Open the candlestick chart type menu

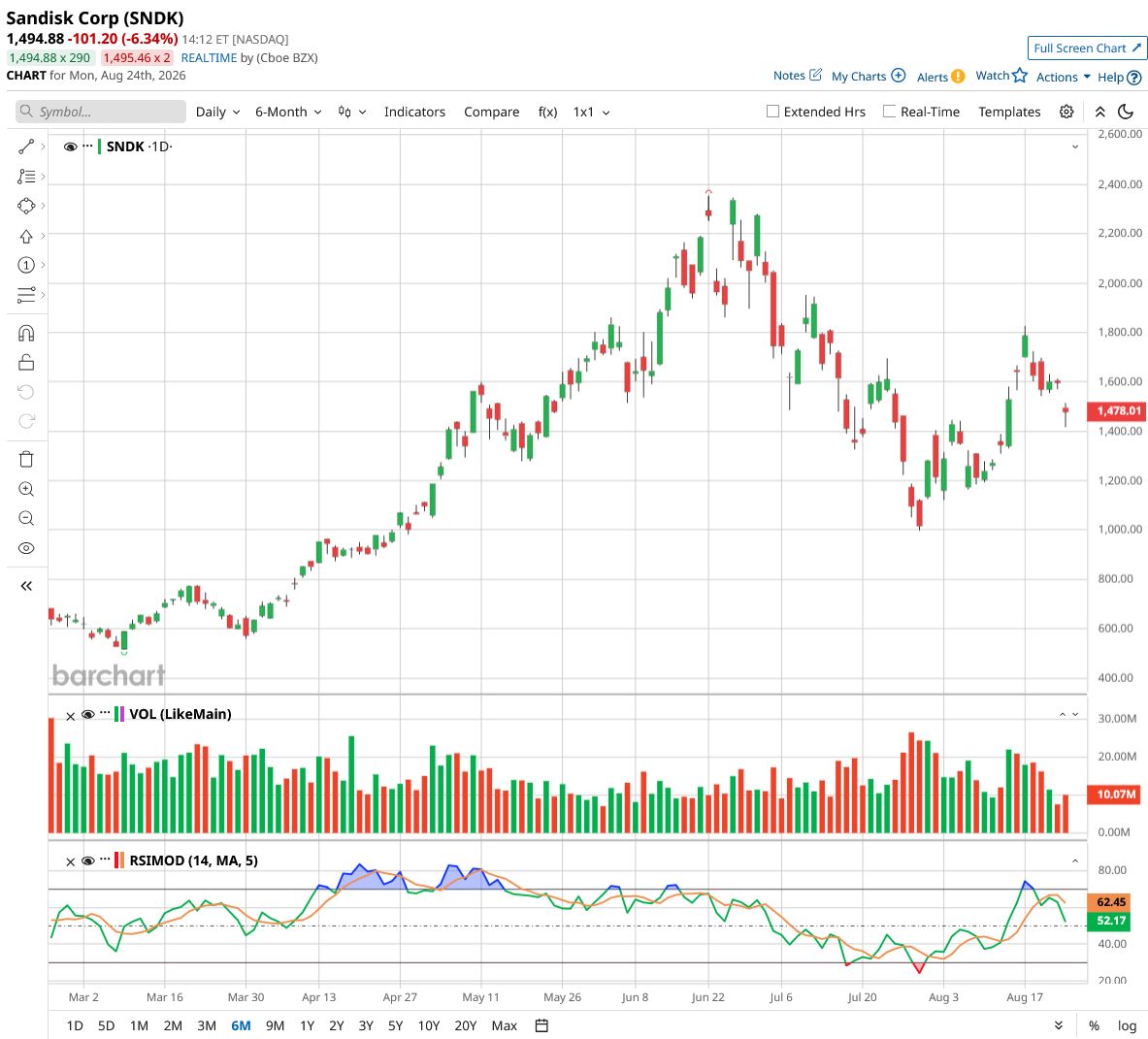(351, 112)
